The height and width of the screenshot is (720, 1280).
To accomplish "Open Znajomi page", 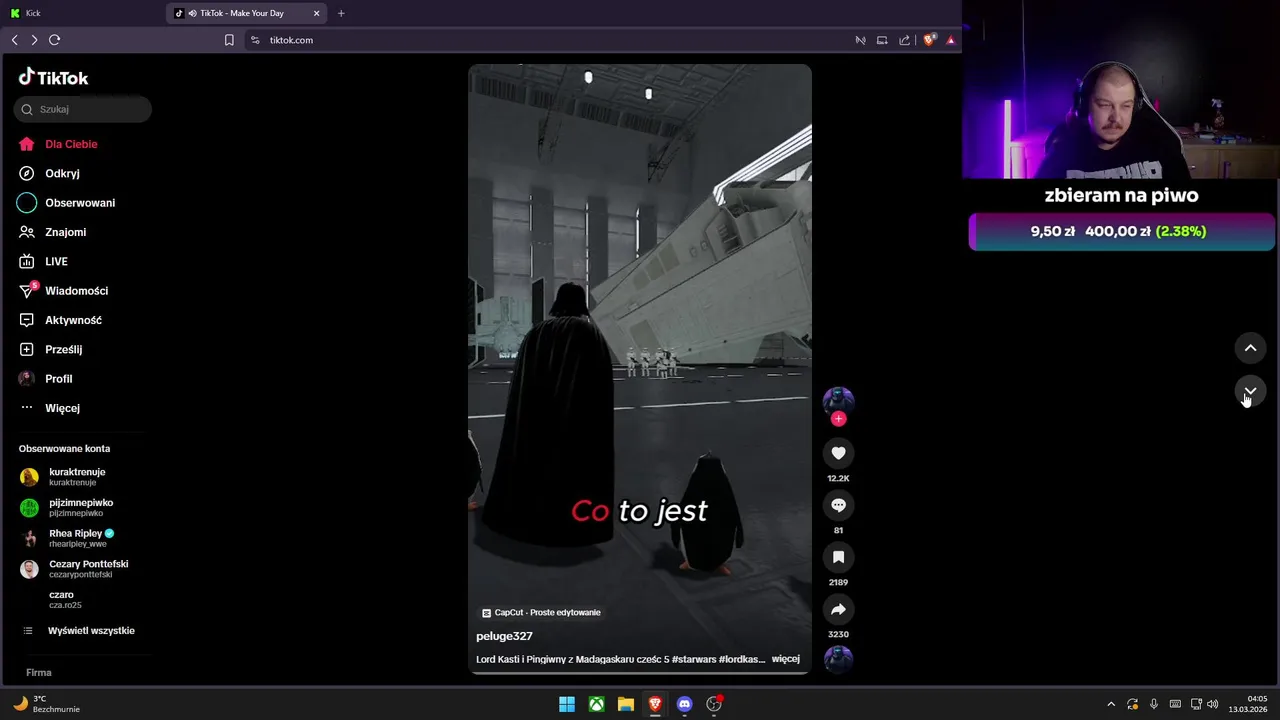I will coord(52,232).
